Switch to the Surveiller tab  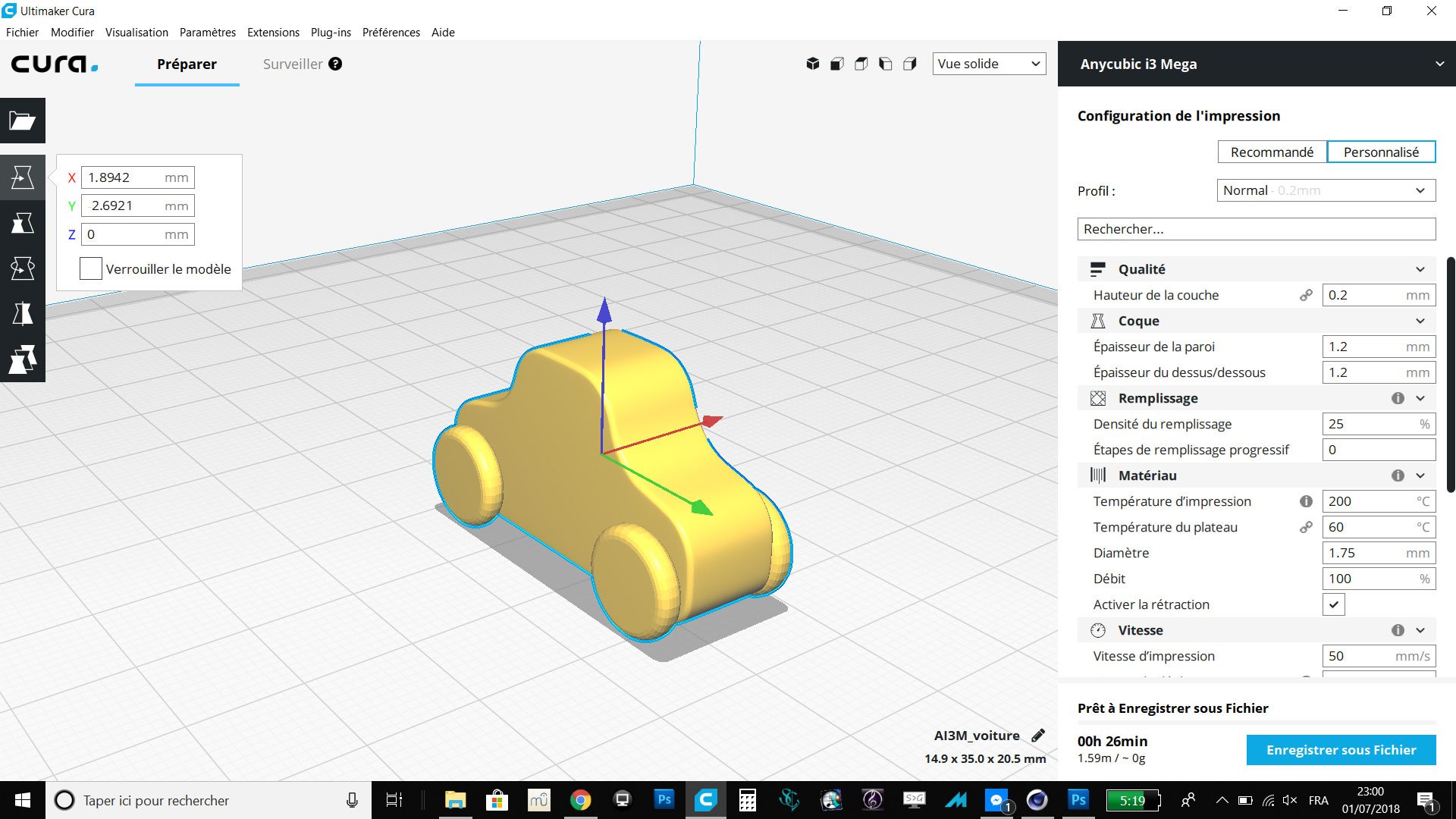point(293,64)
